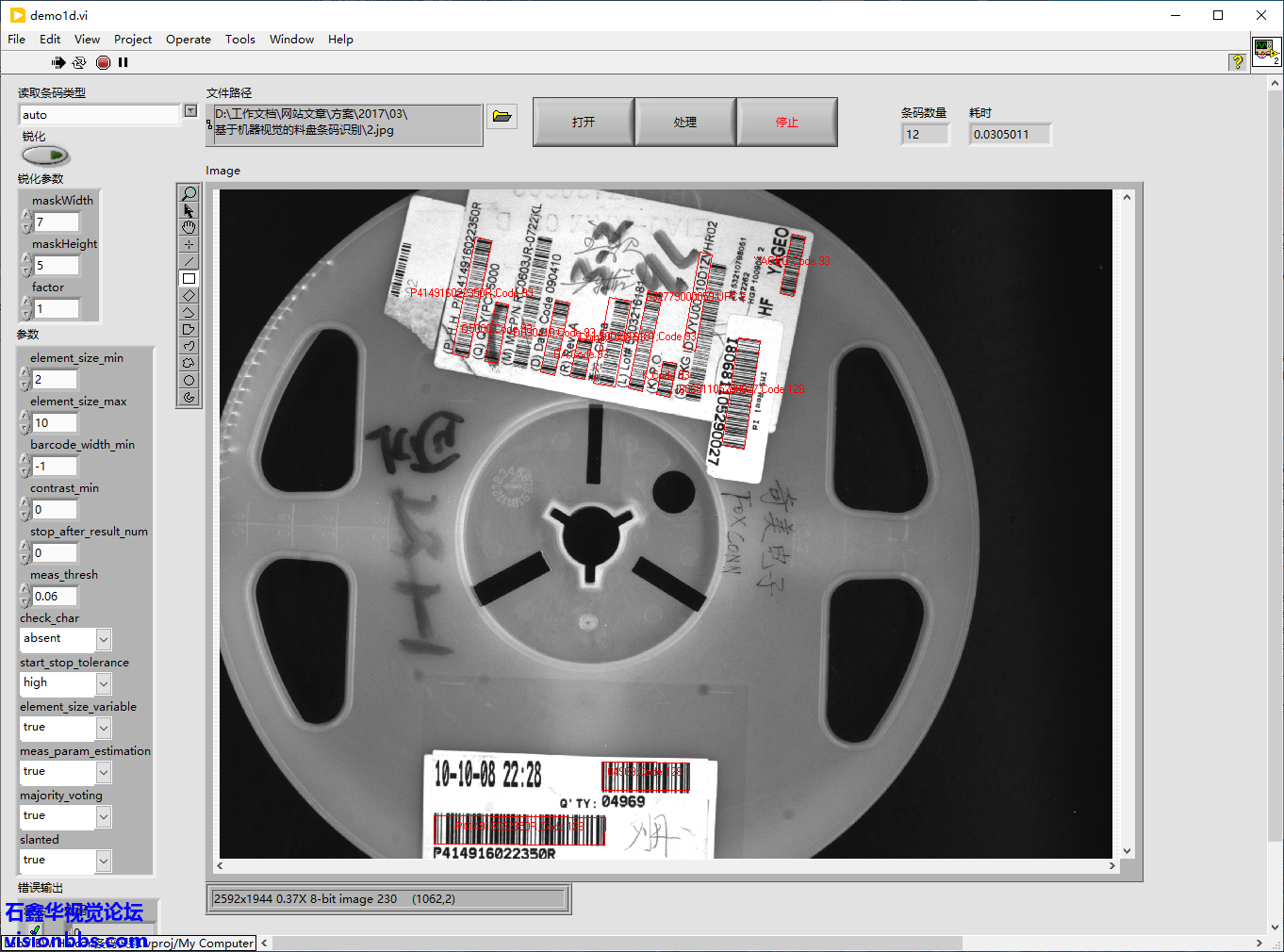Select the Polygon ROI tool
This screenshot has height=952, width=1284.
pyautogui.click(x=189, y=329)
